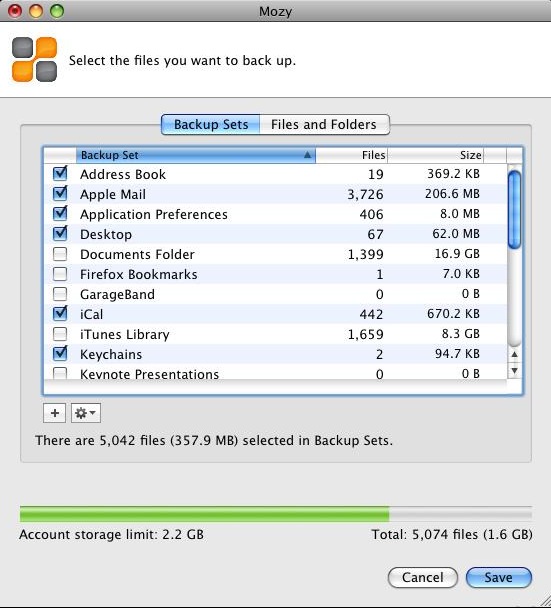551x608 pixels.
Task: Uncheck the Address Book backup set
Action: tap(60, 173)
